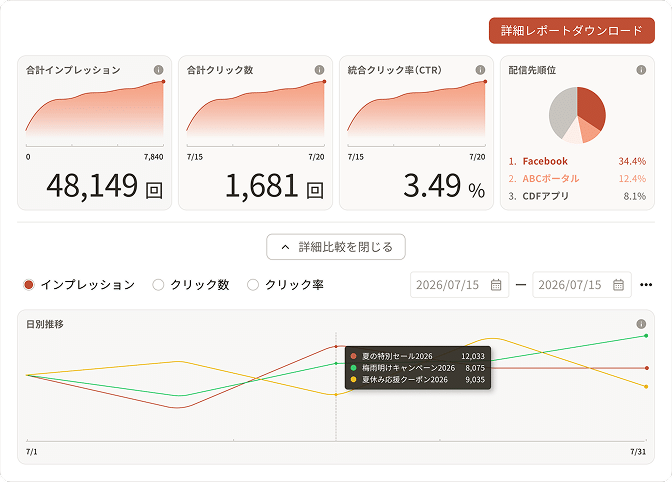This screenshot has width=672, height=482.
Task: Click the 7,840 axis label
Action: click(153, 157)
